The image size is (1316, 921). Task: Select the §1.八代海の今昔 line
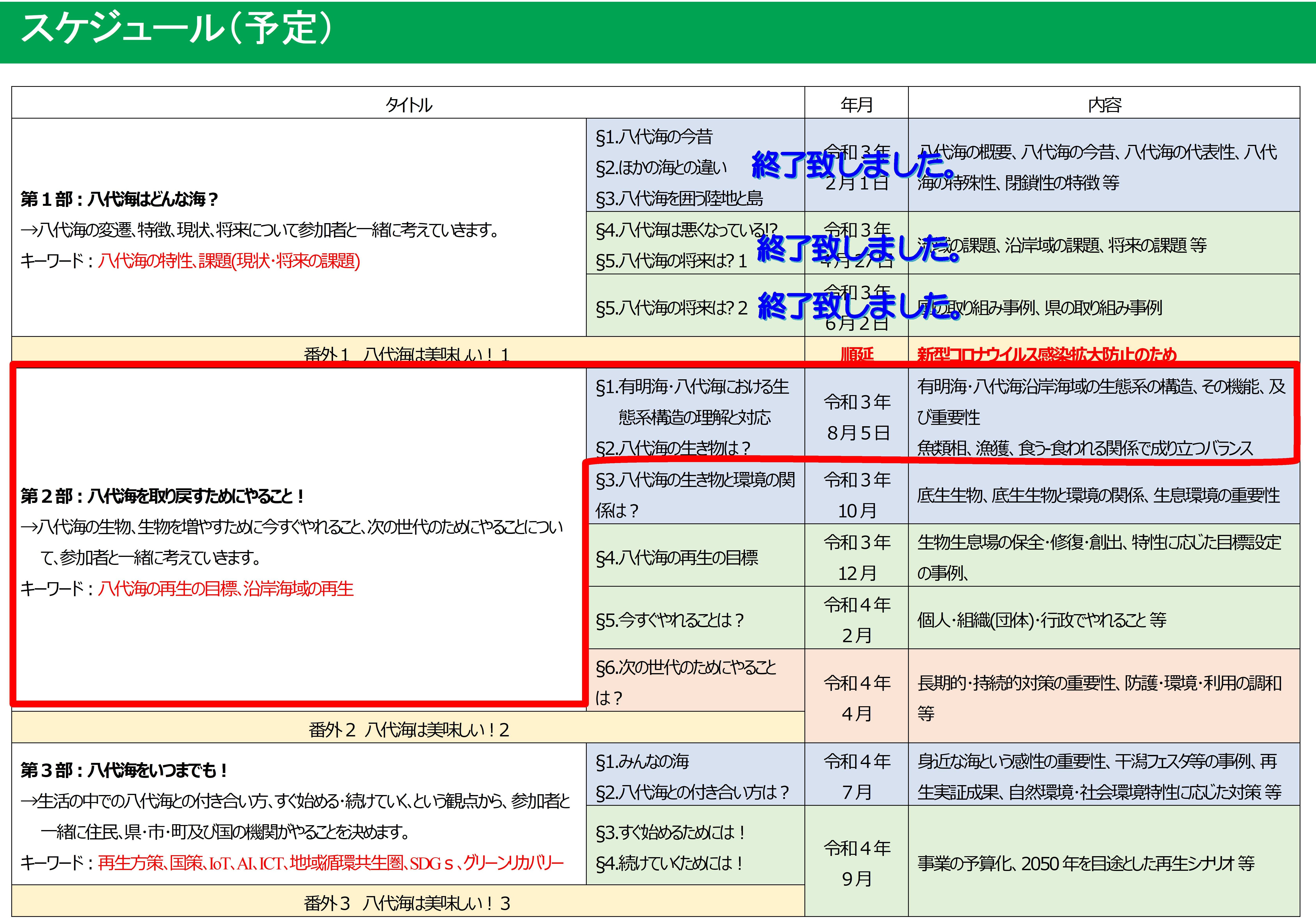(x=654, y=136)
